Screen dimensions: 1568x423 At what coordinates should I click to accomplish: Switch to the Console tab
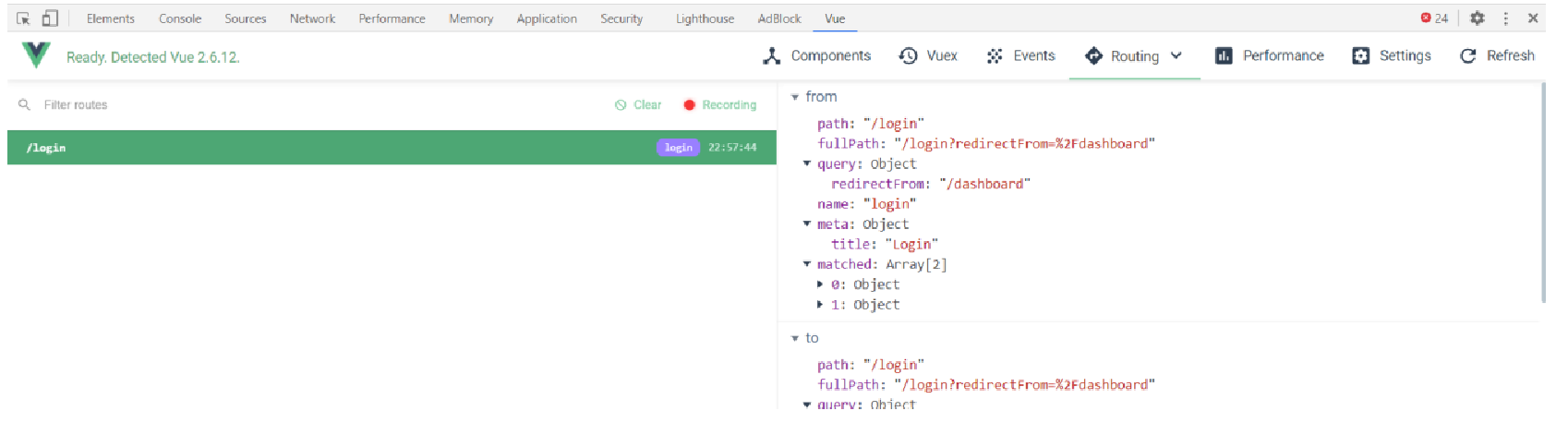(x=180, y=18)
